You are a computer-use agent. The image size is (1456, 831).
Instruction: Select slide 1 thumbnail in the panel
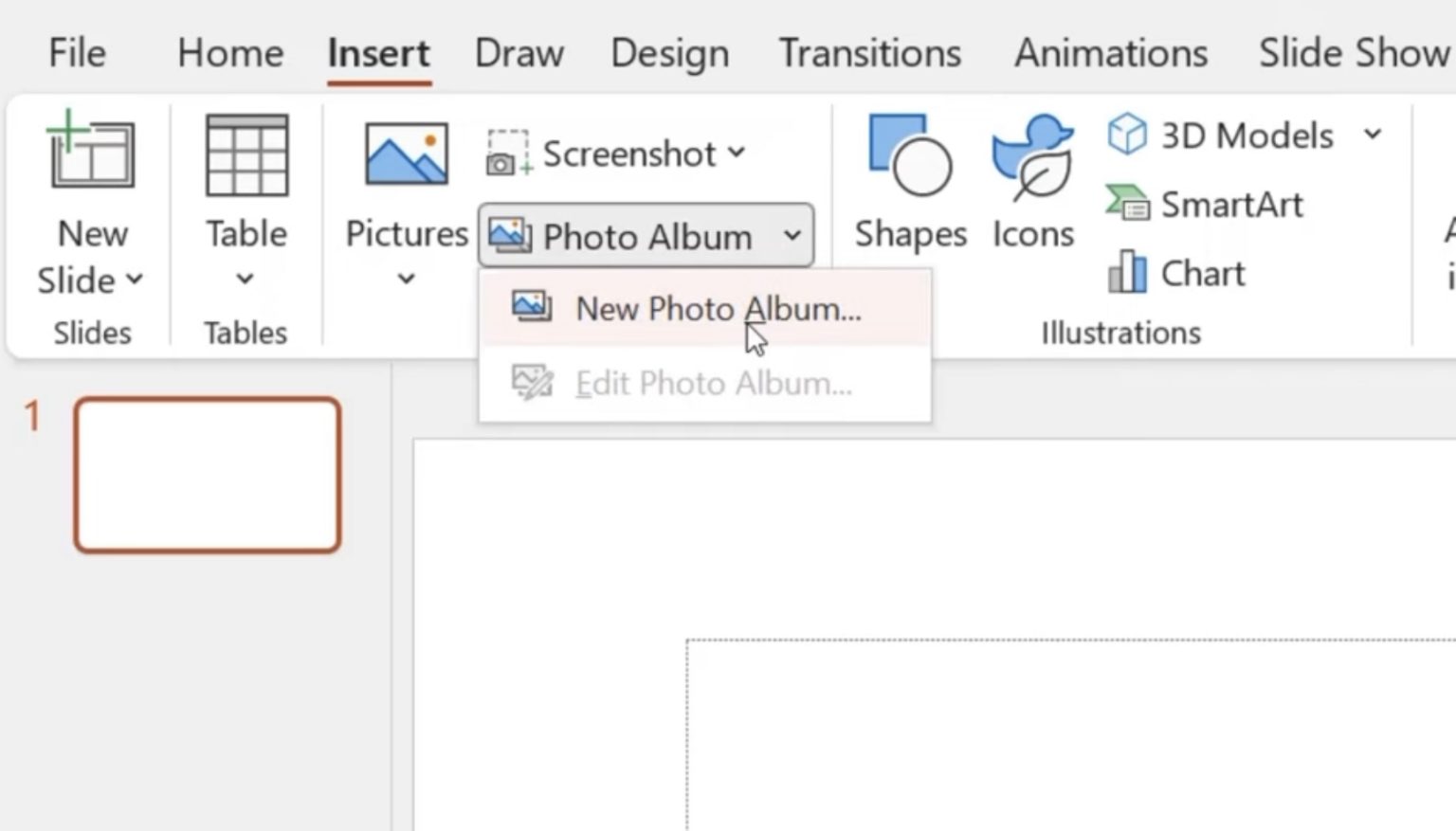[207, 474]
